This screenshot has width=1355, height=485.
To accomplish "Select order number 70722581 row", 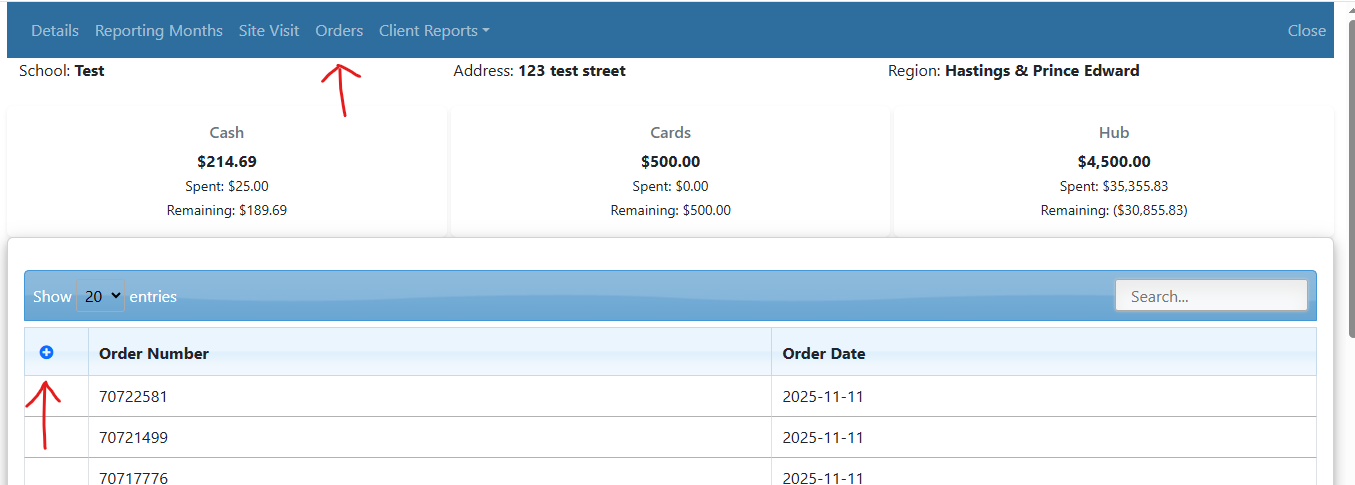I will click(133, 397).
